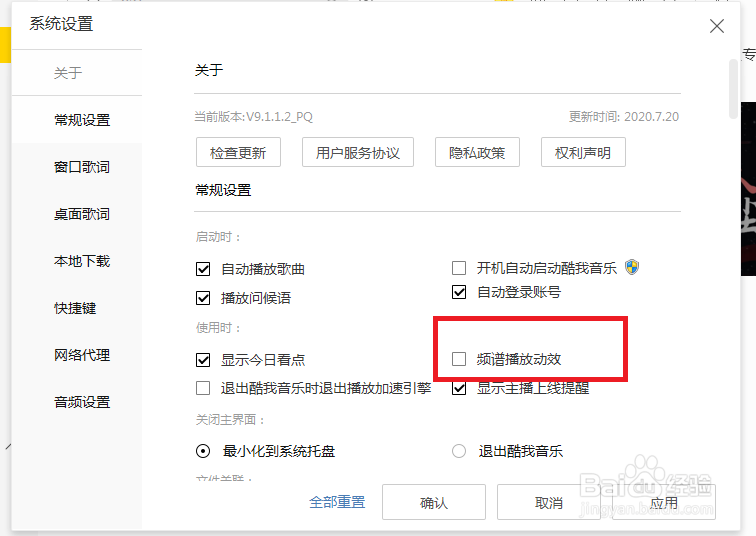Viewport: 756px width, 536px height.
Task: Click the 全部重置 link
Action: click(x=337, y=502)
